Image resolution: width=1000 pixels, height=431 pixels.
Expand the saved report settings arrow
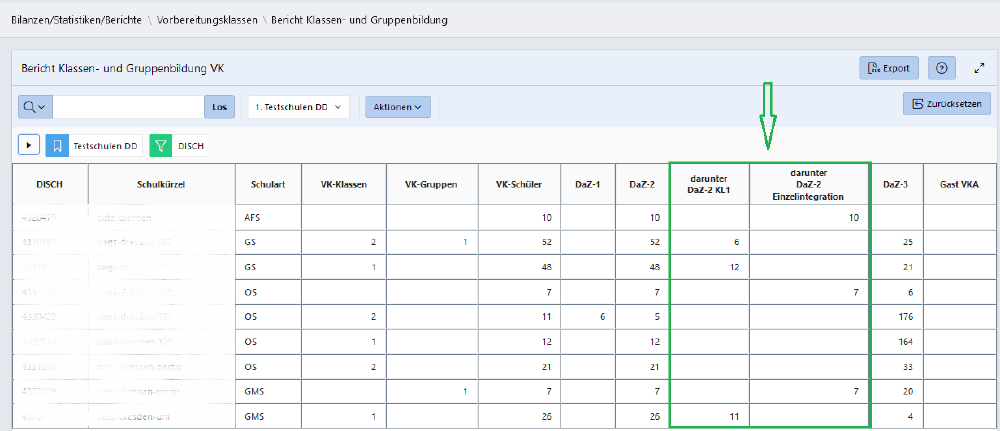pyautogui.click(x=29, y=145)
